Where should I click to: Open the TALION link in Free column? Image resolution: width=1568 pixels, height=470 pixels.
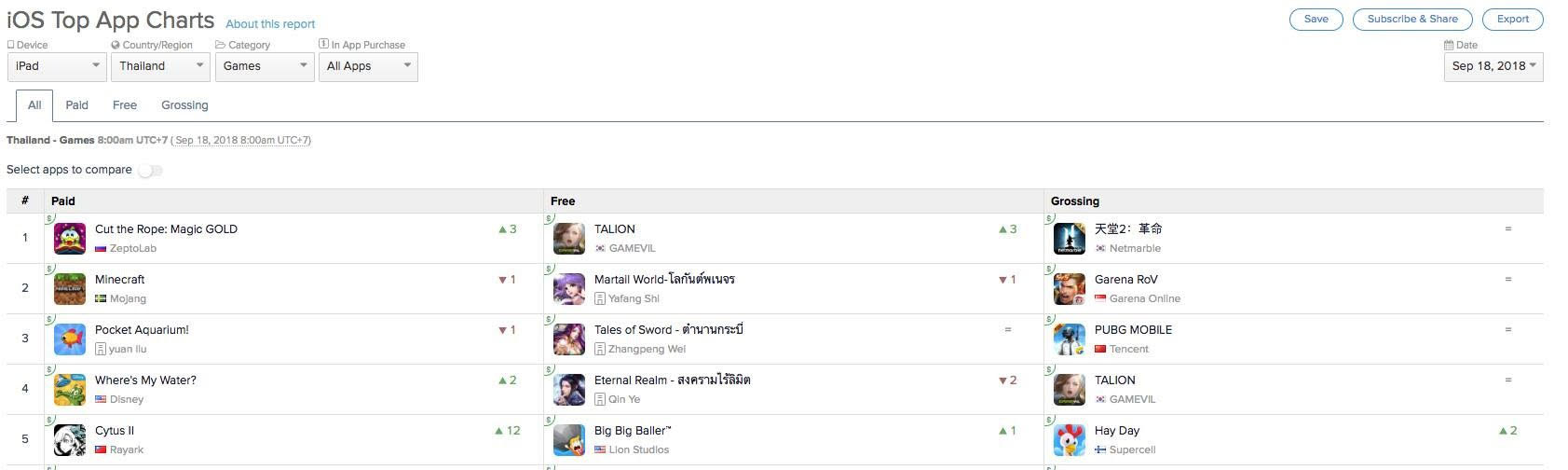click(615, 229)
